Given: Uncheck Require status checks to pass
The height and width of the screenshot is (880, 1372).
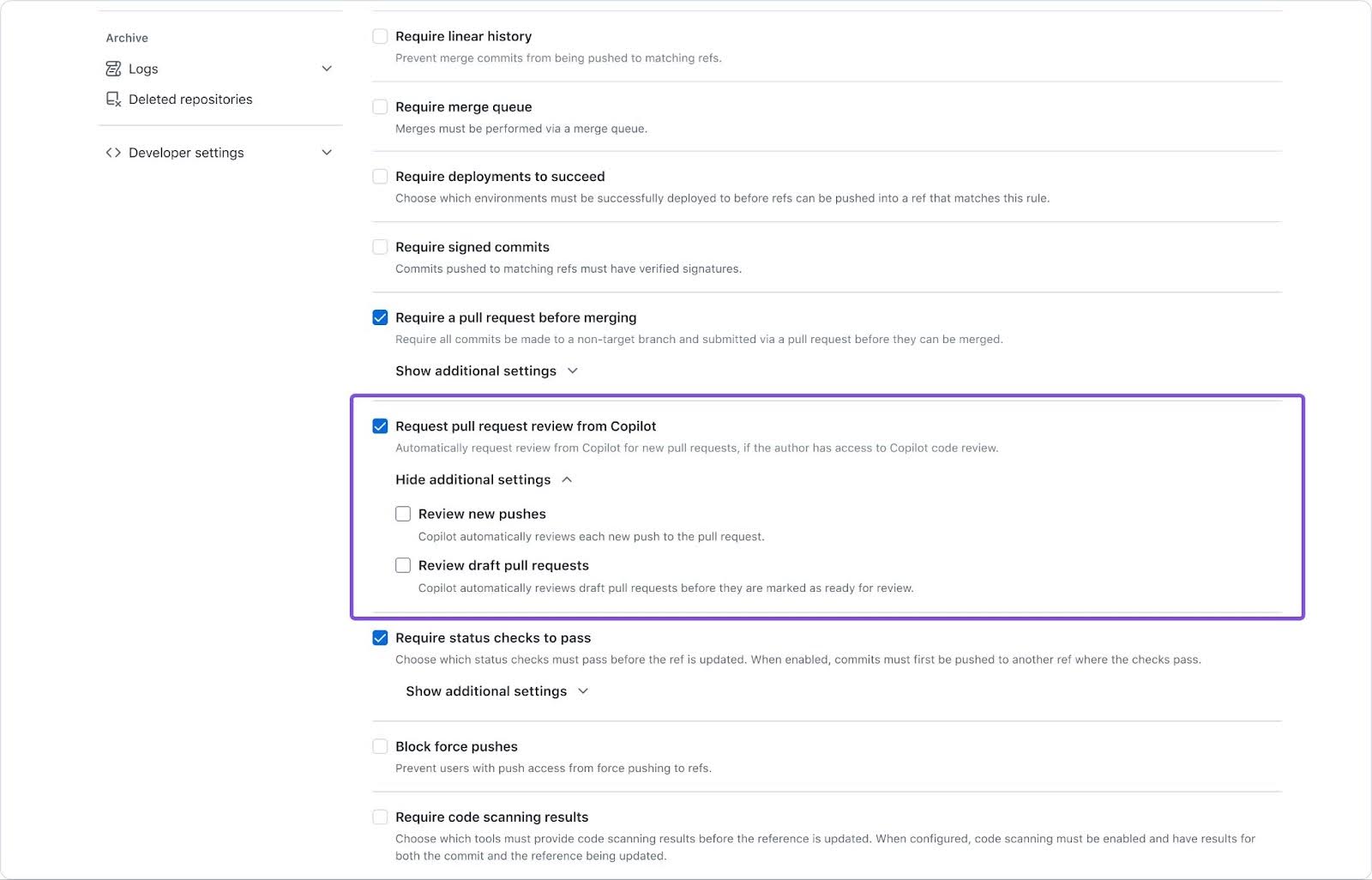Looking at the screenshot, I should pos(380,638).
